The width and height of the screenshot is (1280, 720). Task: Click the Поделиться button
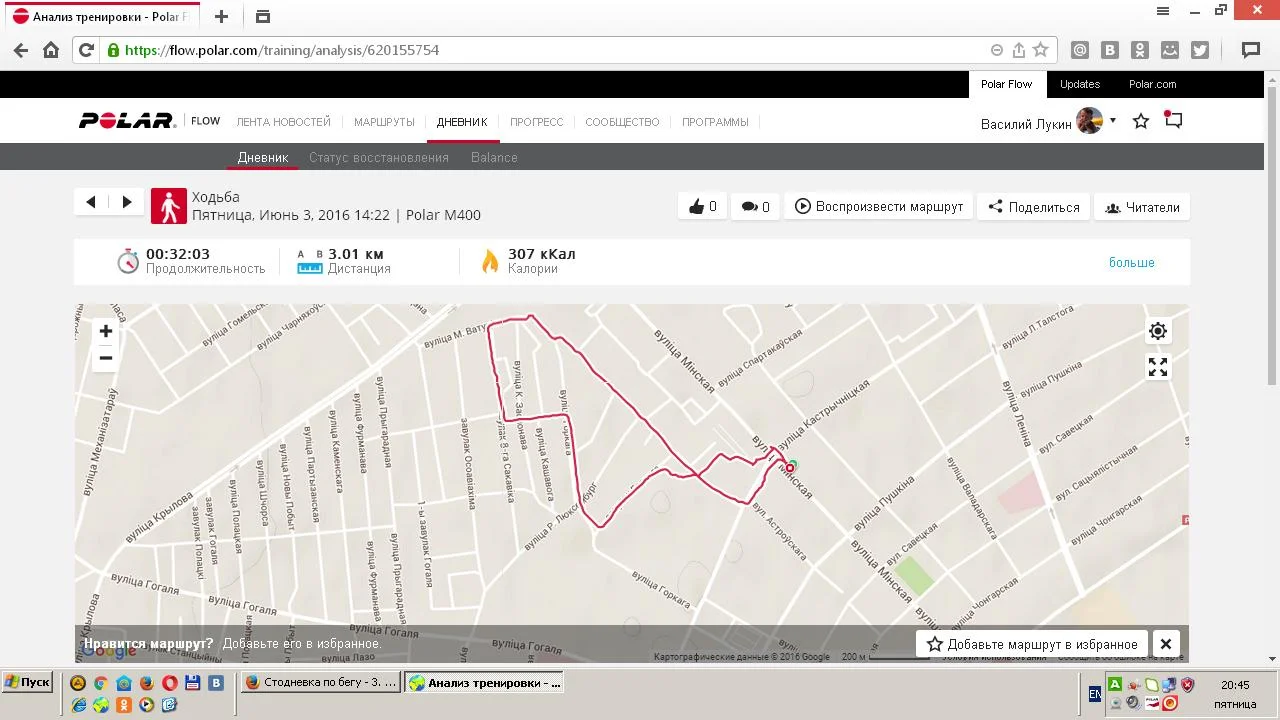(1033, 207)
